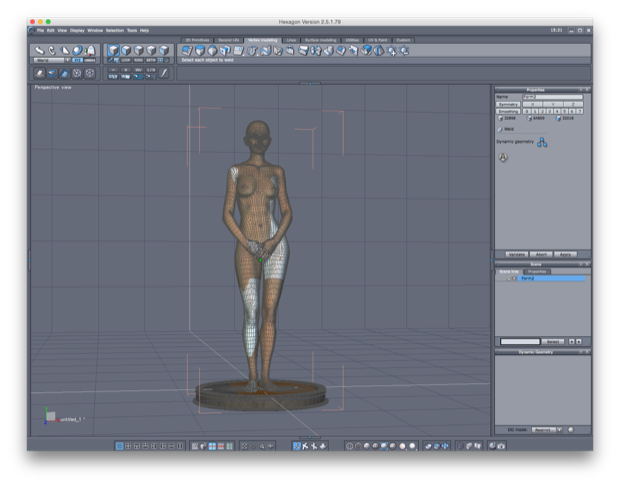
Task: Click the scene search input field
Action: tap(520, 342)
